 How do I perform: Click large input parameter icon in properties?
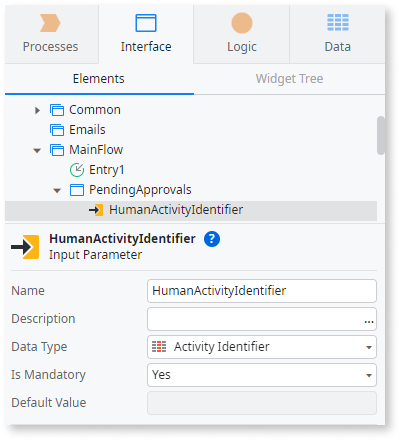click(25, 247)
